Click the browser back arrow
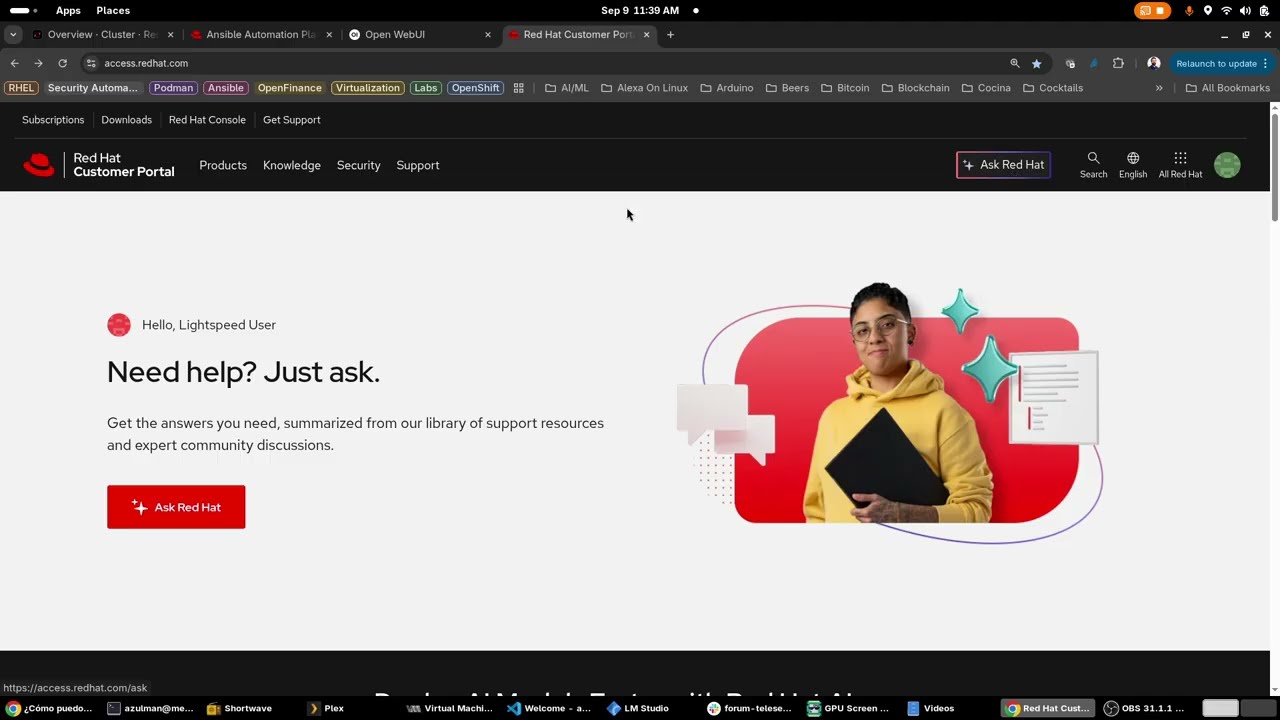Image resolution: width=1280 pixels, height=720 pixels. [14, 63]
